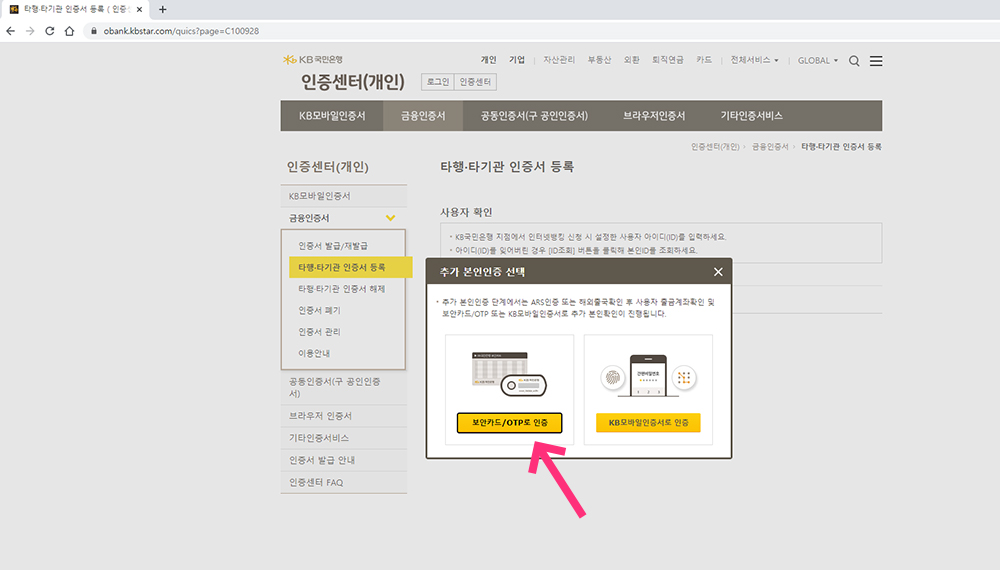The width and height of the screenshot is (1000, 570).
Task: Open 인증센터 FAQ sidebar item
Action: (x=344, y=482)
